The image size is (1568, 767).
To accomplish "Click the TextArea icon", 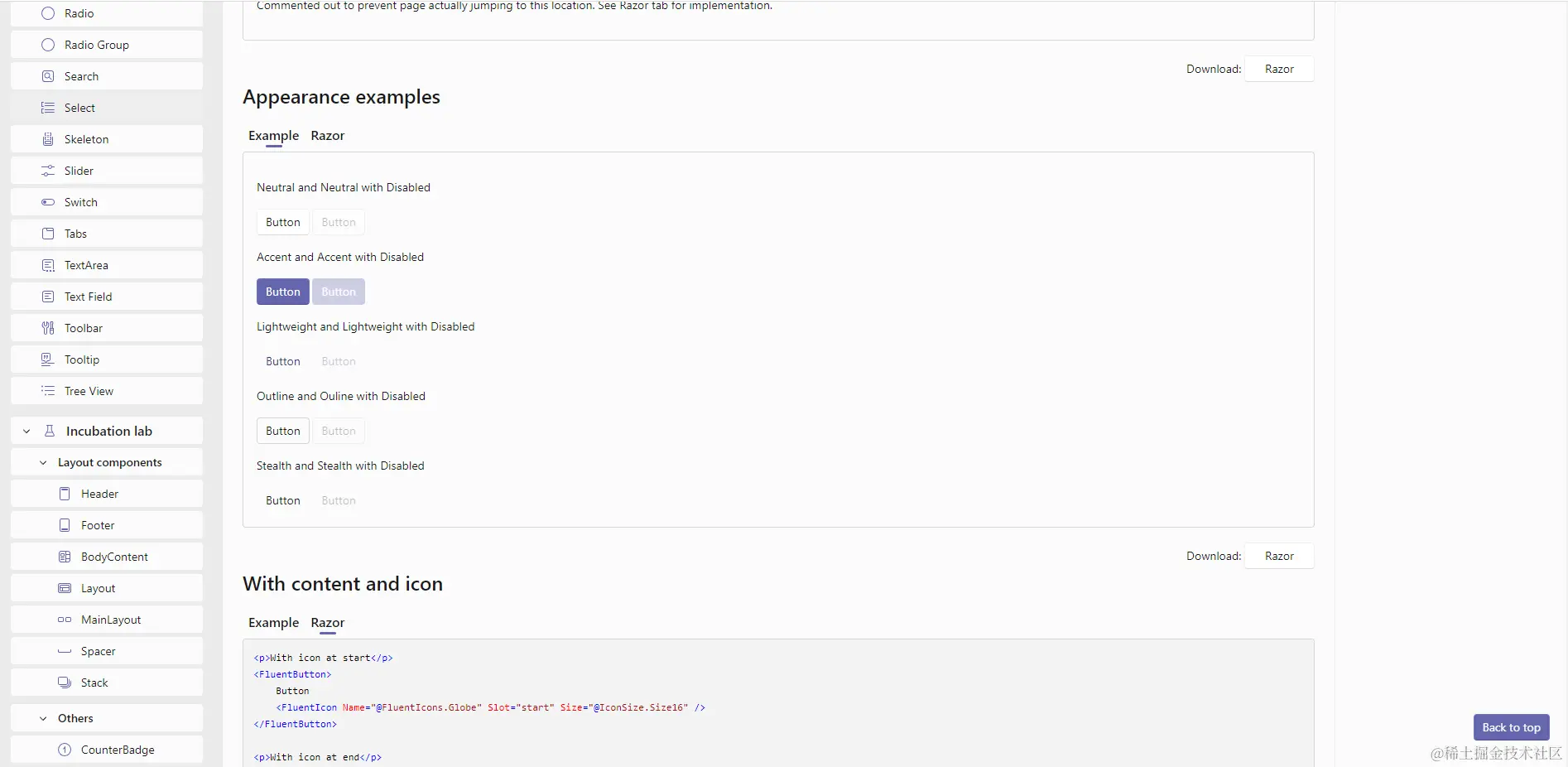I will point(48,265).
